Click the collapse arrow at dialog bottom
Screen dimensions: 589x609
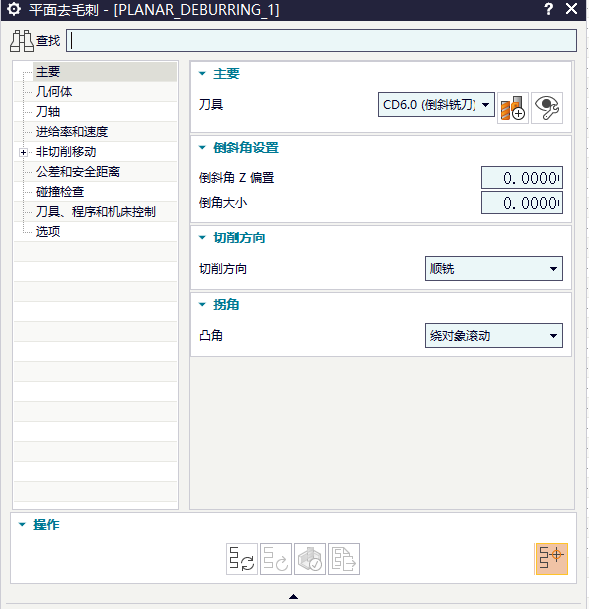(x=294, y=597)
